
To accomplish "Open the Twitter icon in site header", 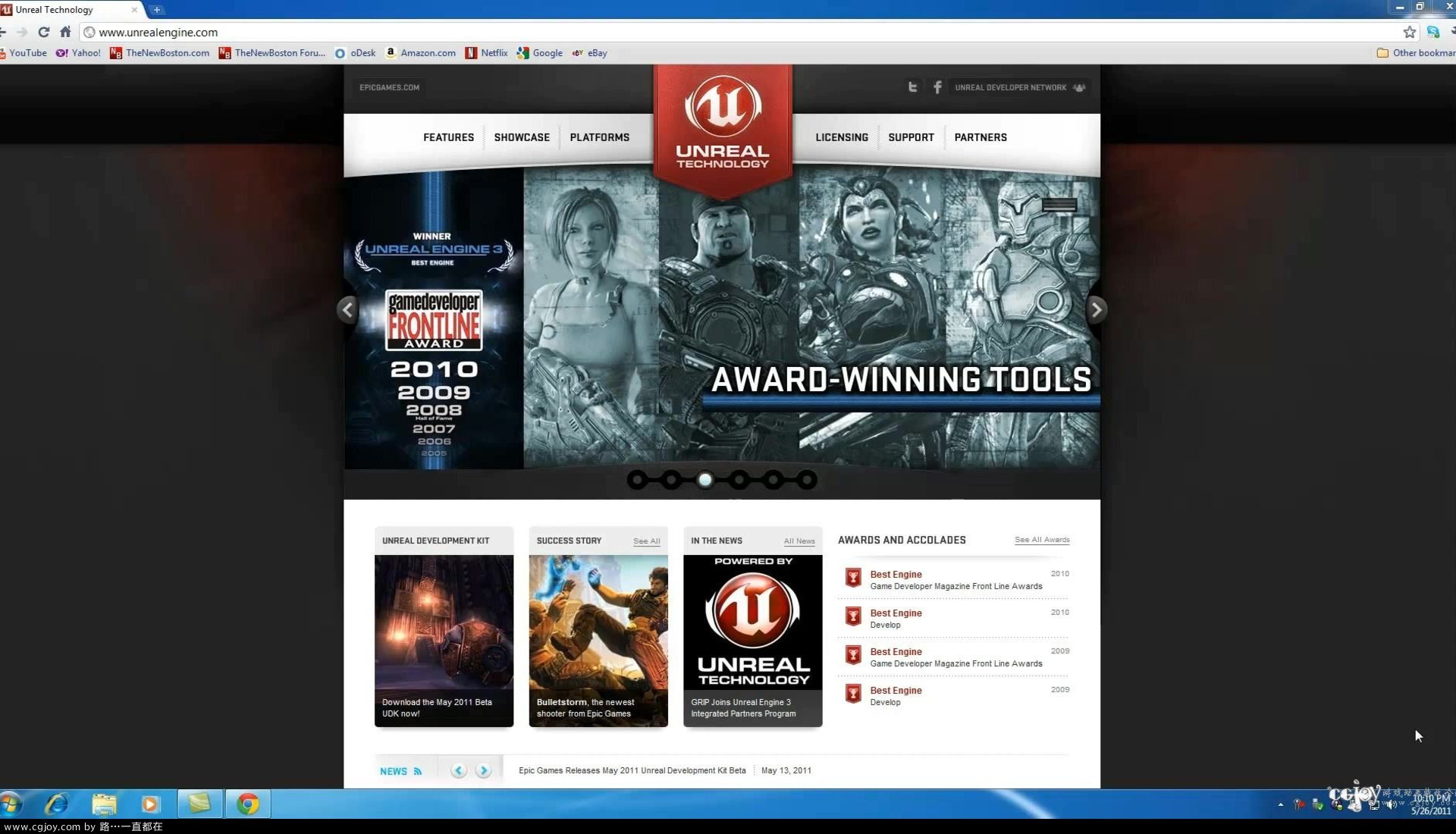I will pos(913,87).
